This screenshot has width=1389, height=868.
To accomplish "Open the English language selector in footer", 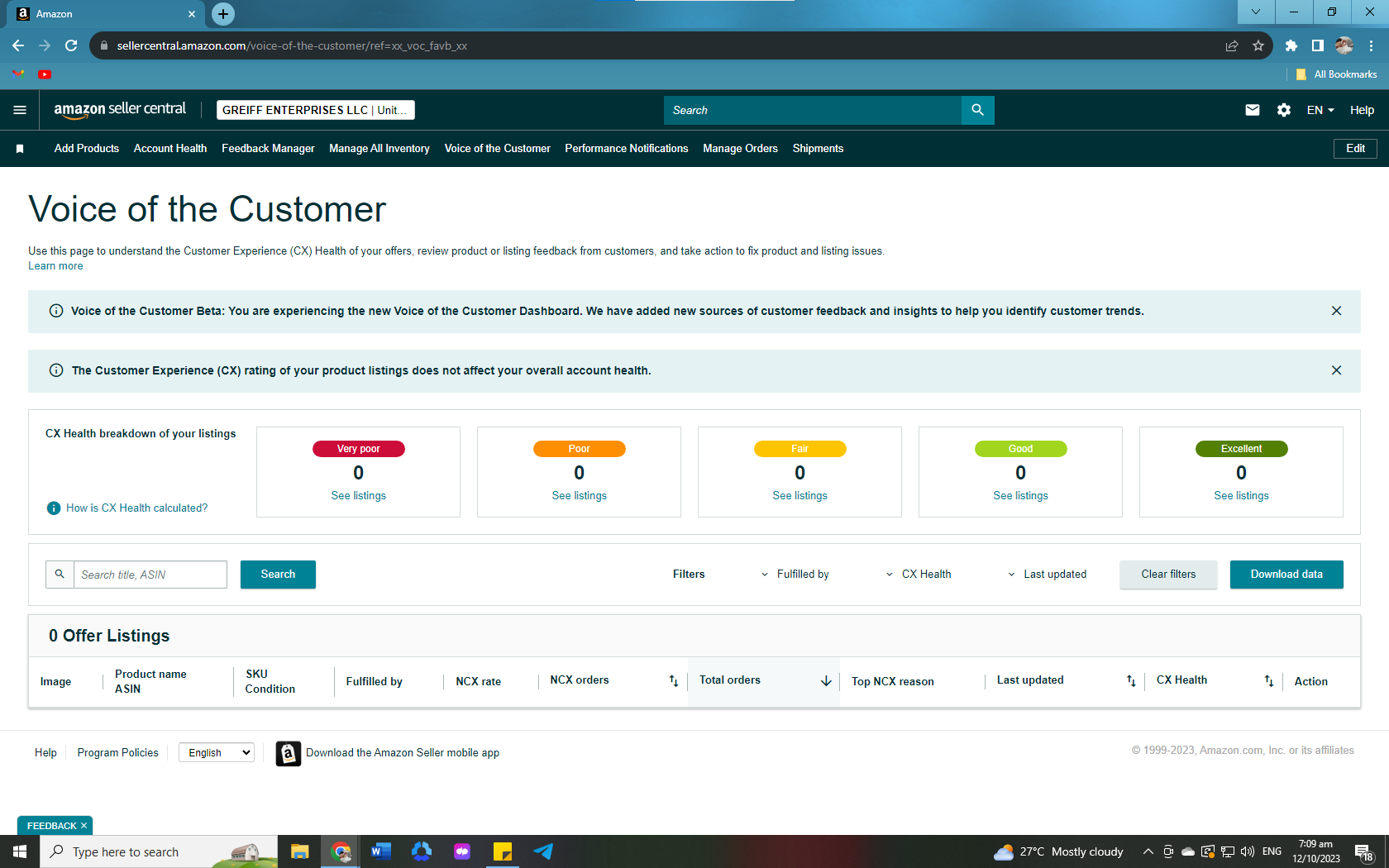I will coord(217,753).
